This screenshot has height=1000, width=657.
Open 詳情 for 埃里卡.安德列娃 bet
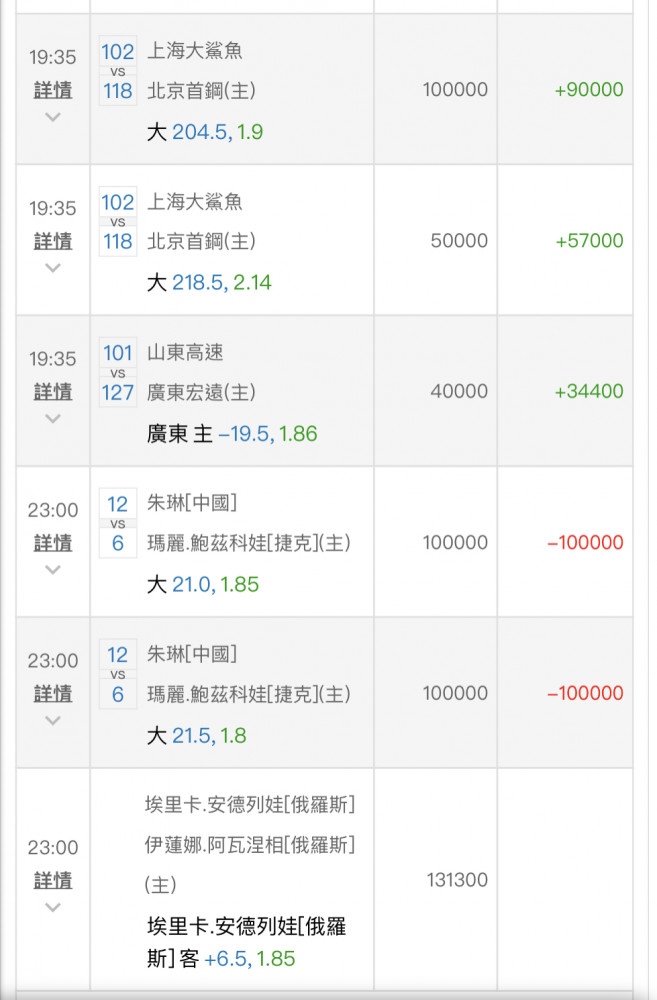tap(53, 880)
